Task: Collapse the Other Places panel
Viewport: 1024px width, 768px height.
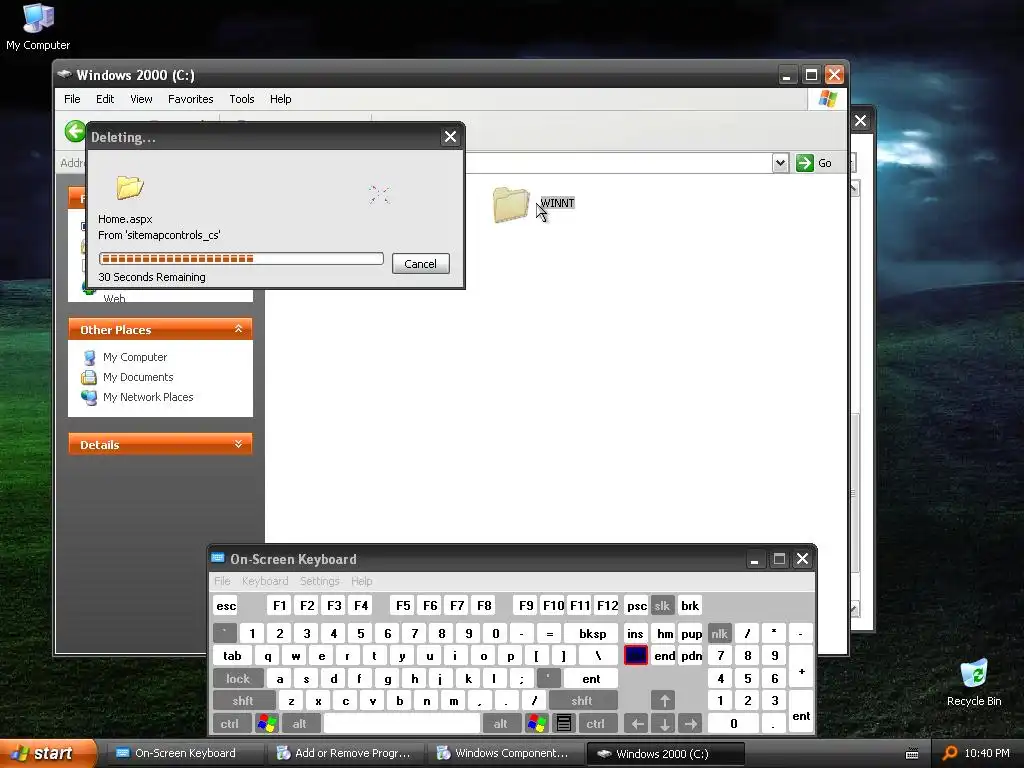Action: (238, 329)
